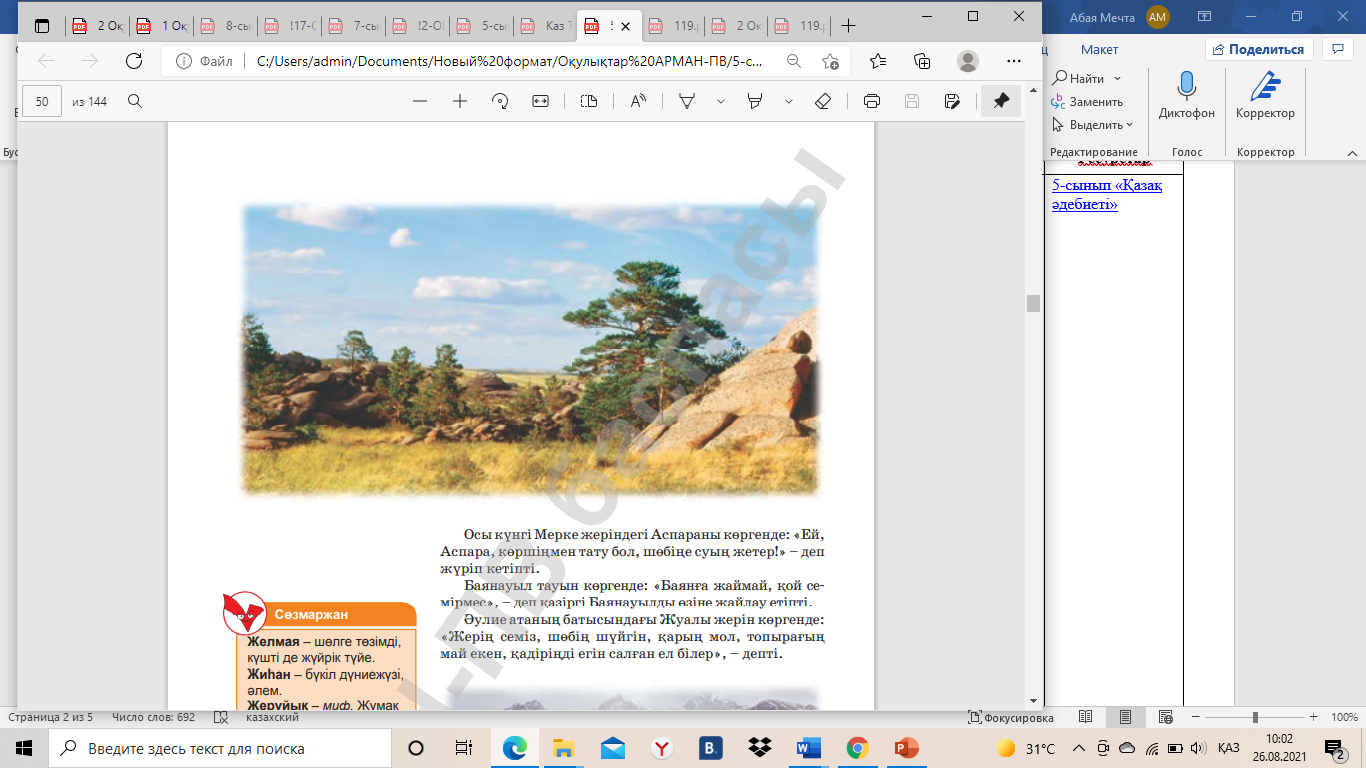Image resolution: width=1366 pixels, height=768 pixels.
Task: Rotate the PDF page
Action: [500, 101]
